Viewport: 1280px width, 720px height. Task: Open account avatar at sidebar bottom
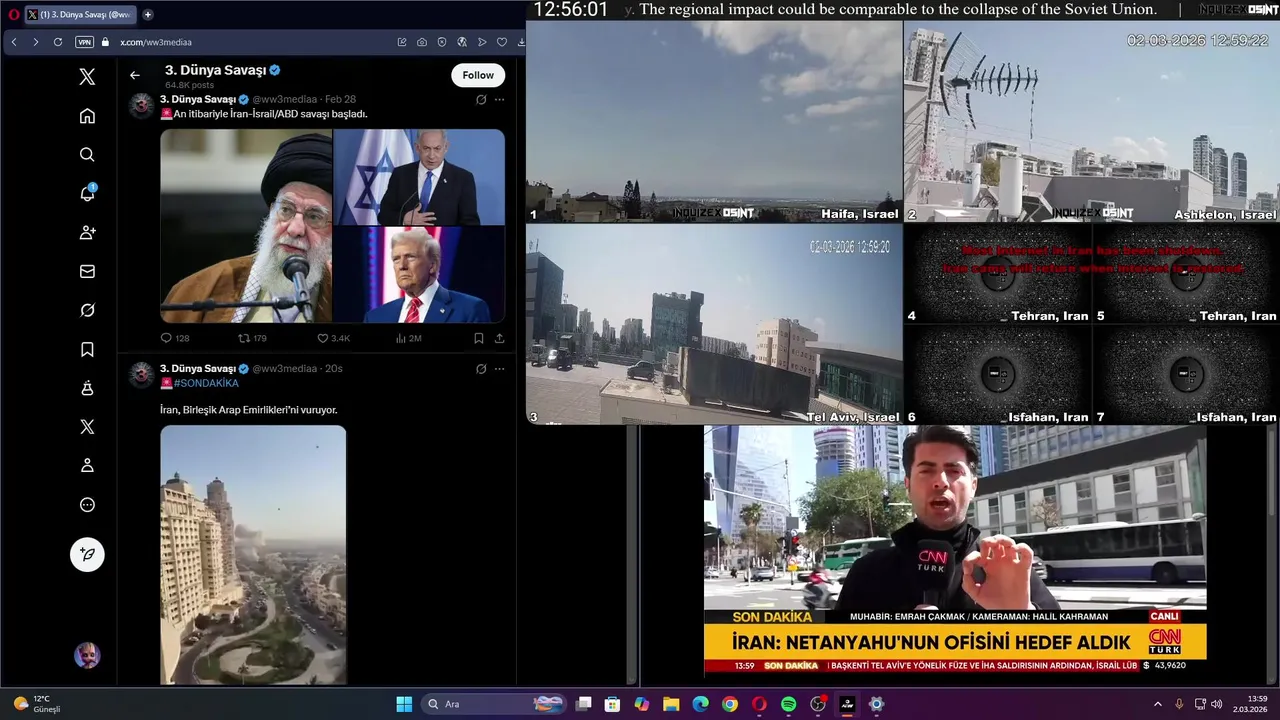(x=87, y=655)
